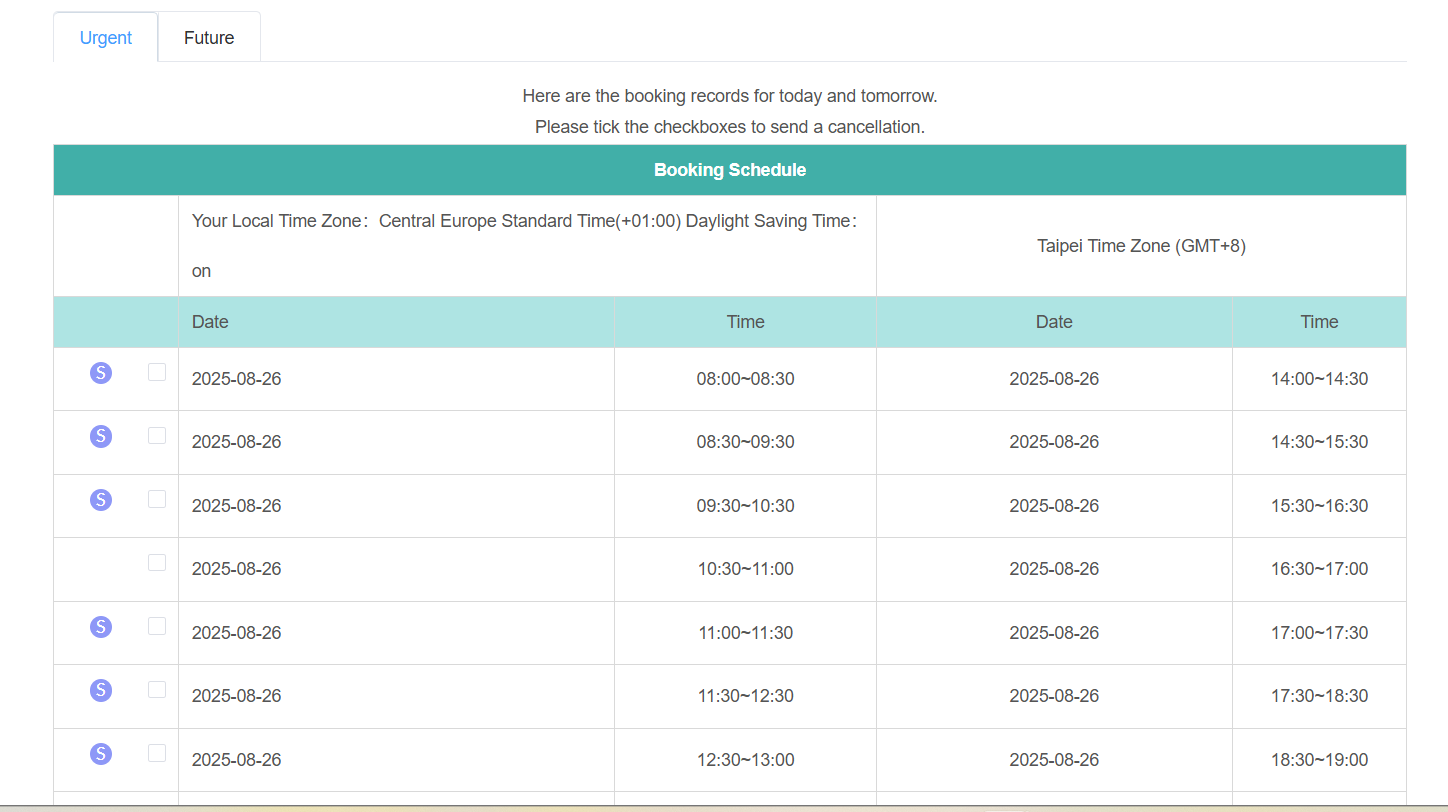Image resolution: width=1448 pixels, height=812 pixels.
Task: Click the instruction text about ticking checkboxes
Action: (730, 127)
